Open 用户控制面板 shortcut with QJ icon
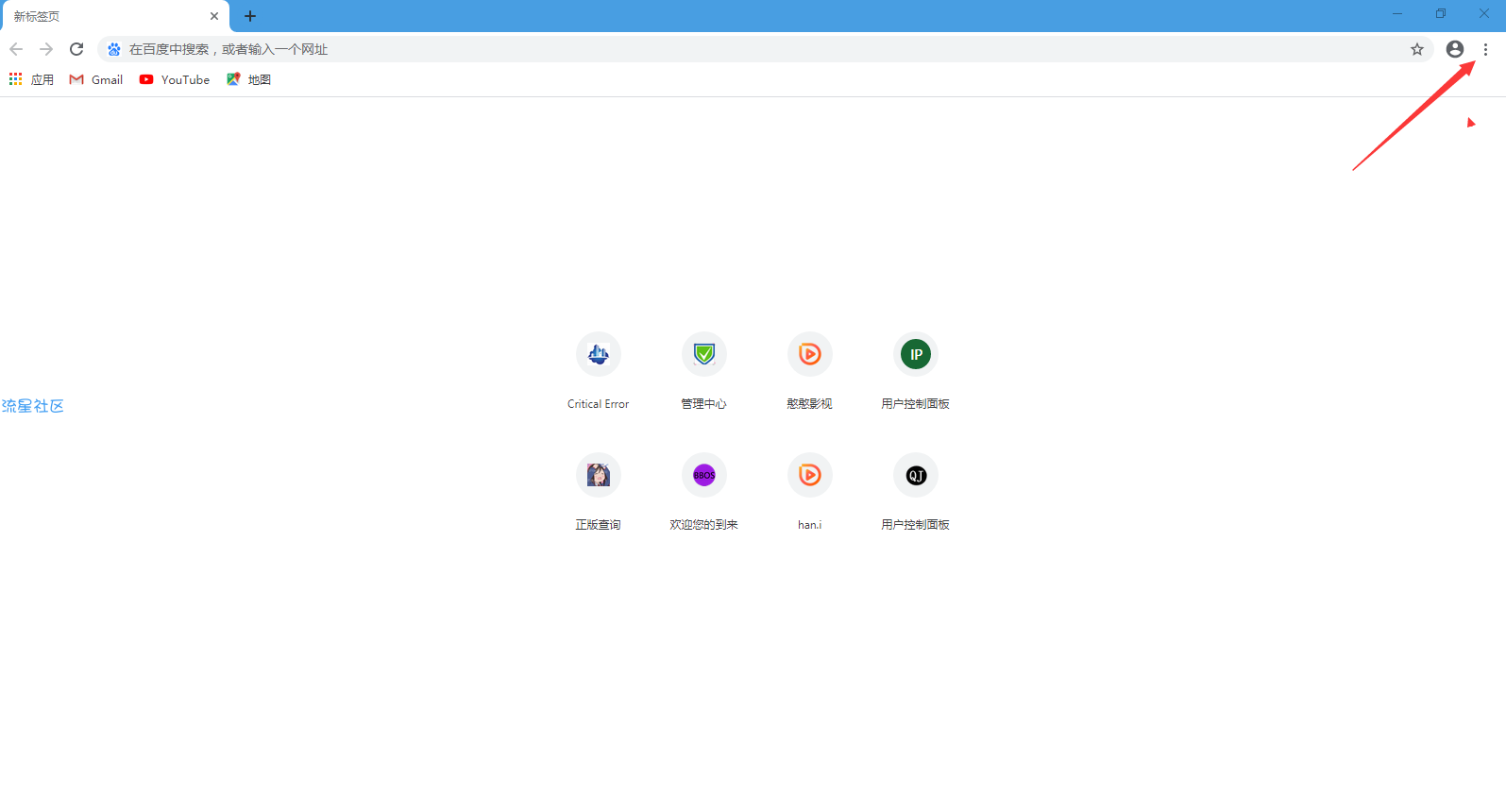Image resolution: width=1506 pixels, height=812 pixels. pyautogui.click(x=916, y=492)
